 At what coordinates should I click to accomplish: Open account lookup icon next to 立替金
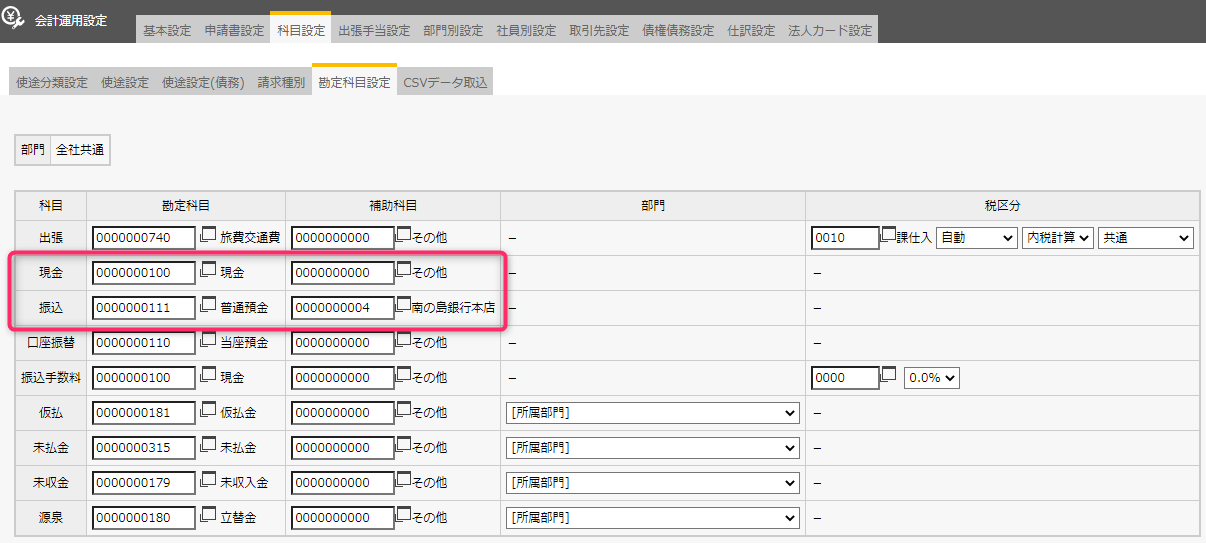(x=208, y=517)
